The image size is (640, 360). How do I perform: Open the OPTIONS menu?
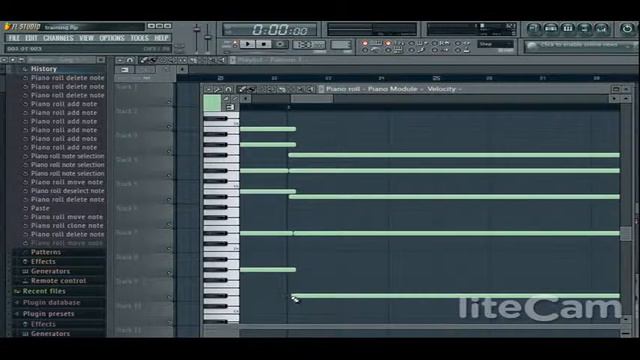pos(112,38)
